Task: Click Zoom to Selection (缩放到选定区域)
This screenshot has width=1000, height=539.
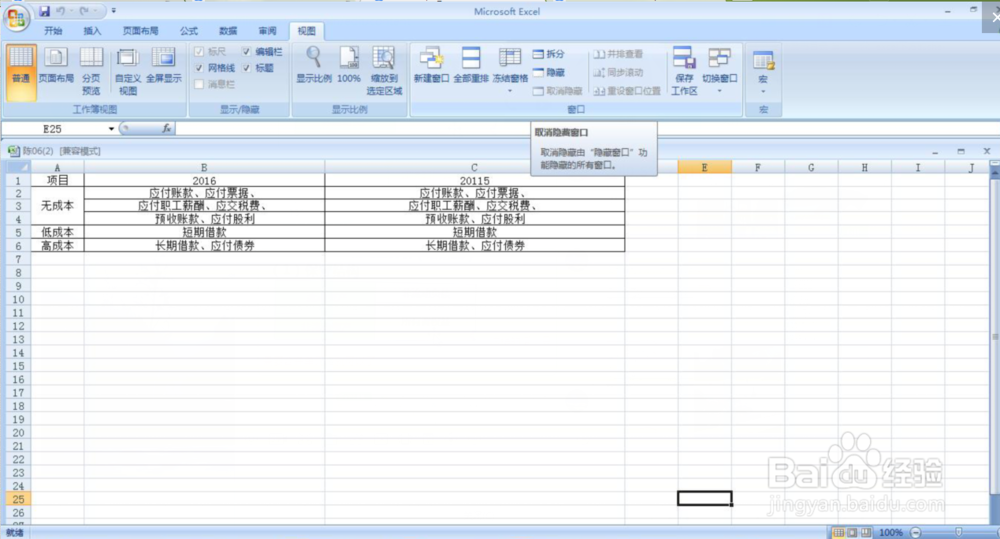Action: click(x=384, y=71)
